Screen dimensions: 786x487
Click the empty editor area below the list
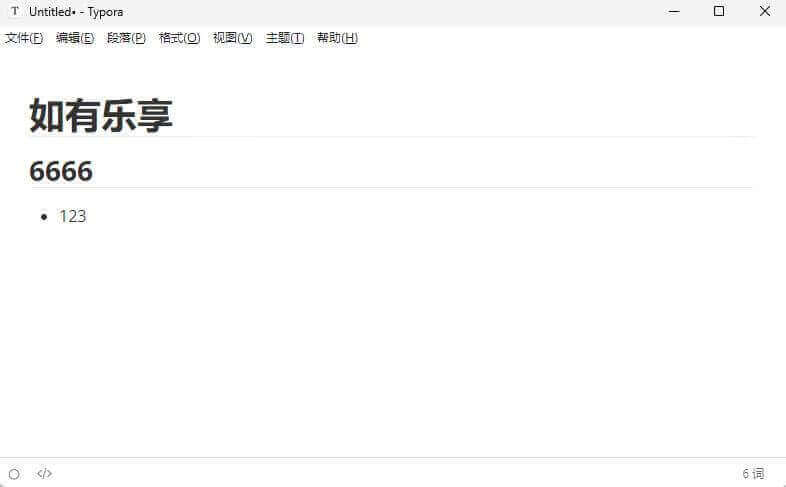pos(391,341)
